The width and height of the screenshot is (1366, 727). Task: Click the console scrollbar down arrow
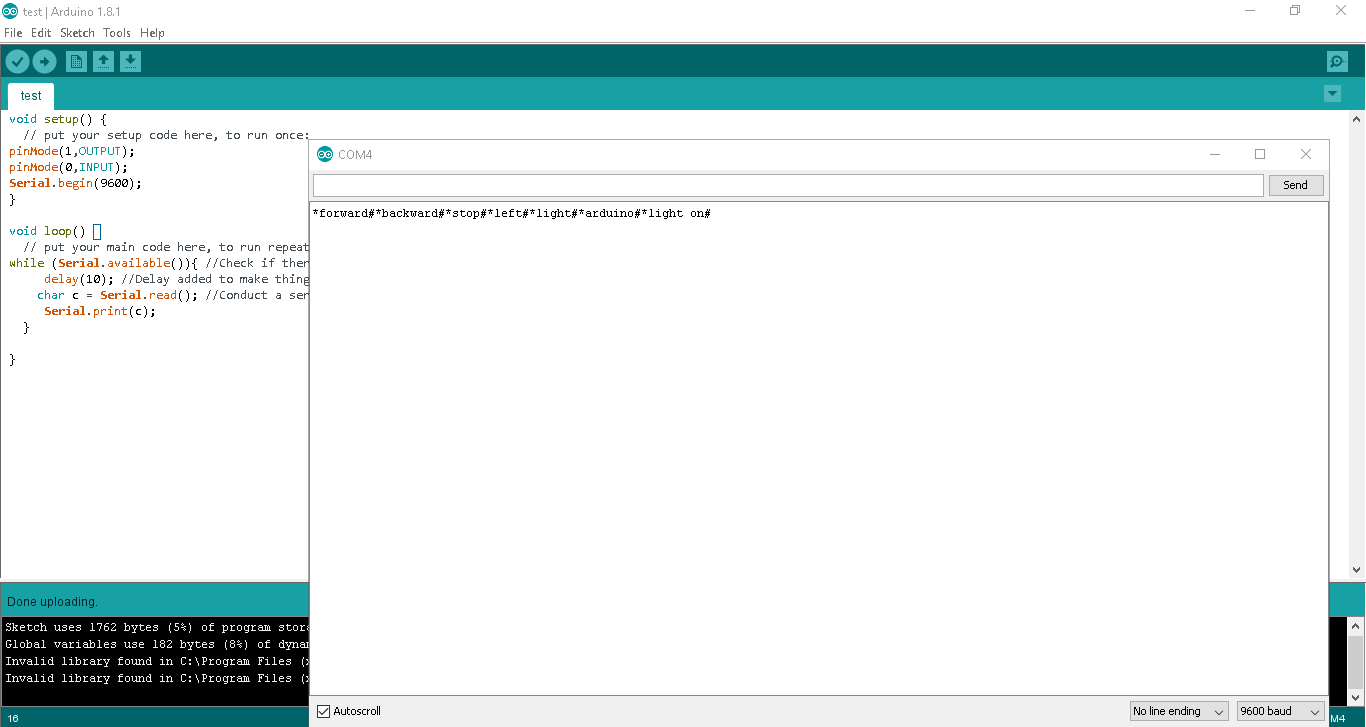[1357, 697]
